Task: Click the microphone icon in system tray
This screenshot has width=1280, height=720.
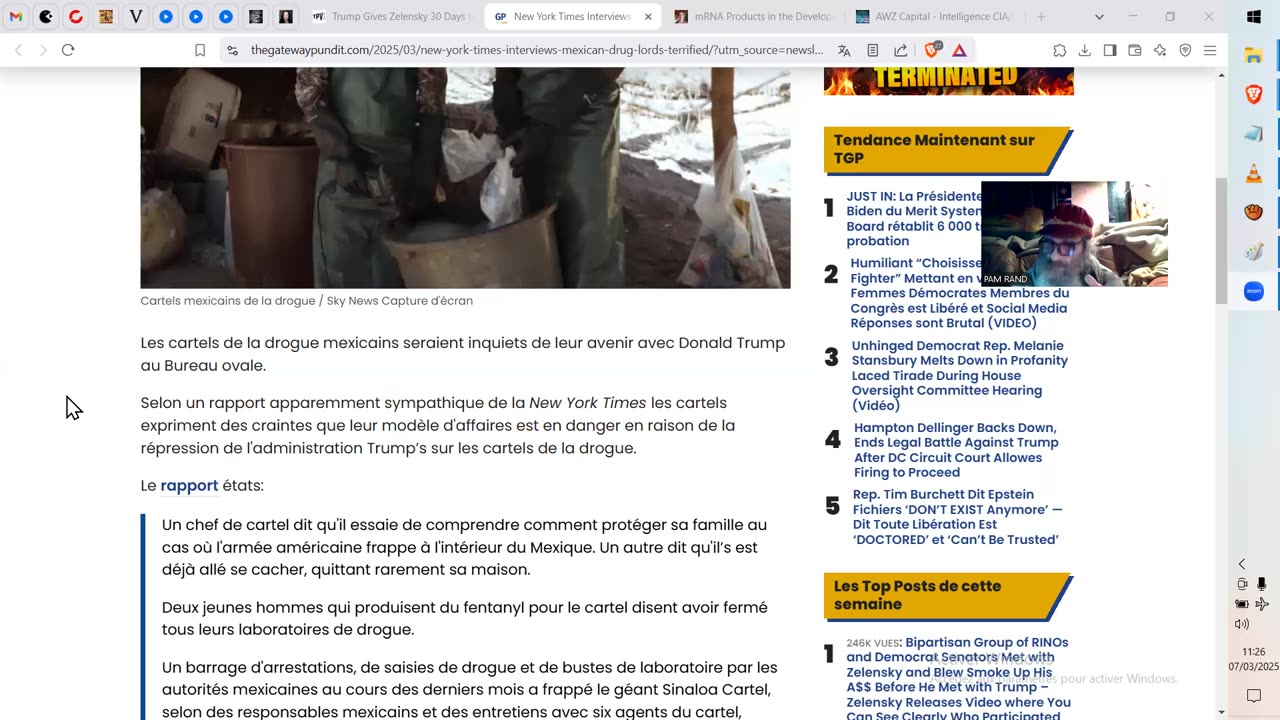Action: pos(1262,584)
